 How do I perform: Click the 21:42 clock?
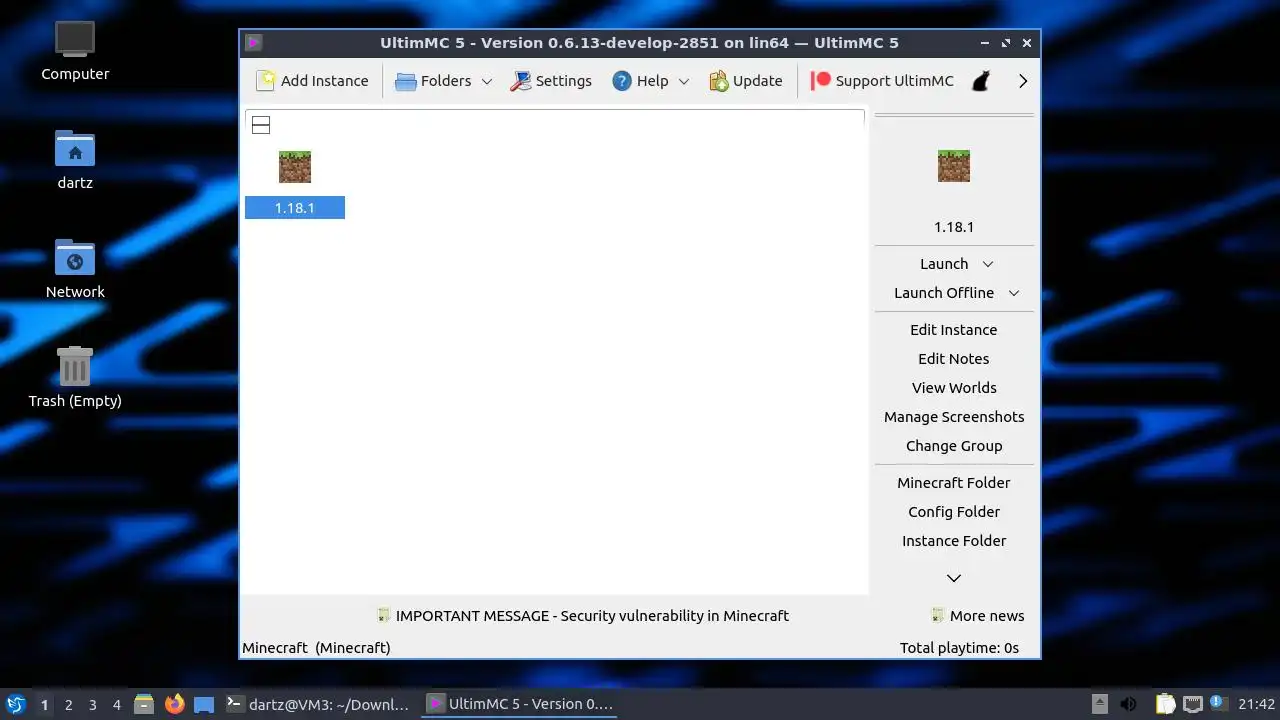[1256, 704]
